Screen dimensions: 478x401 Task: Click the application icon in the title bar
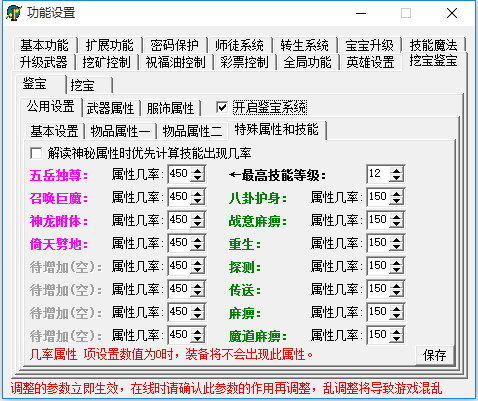[14, 13]
